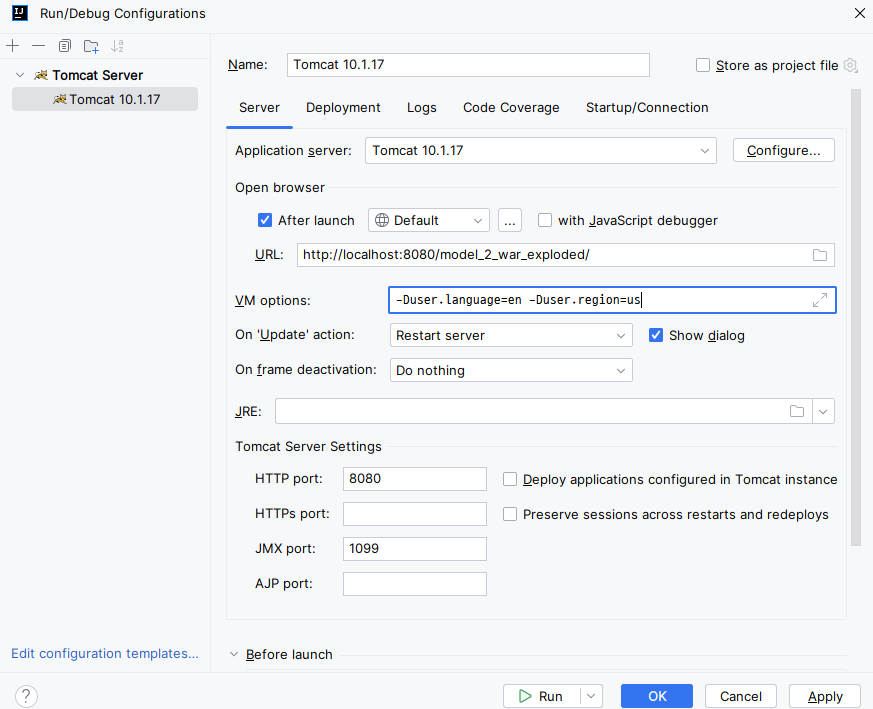
Task: Enable with JavaScript debugger checkbox
Action: point(545,220)
